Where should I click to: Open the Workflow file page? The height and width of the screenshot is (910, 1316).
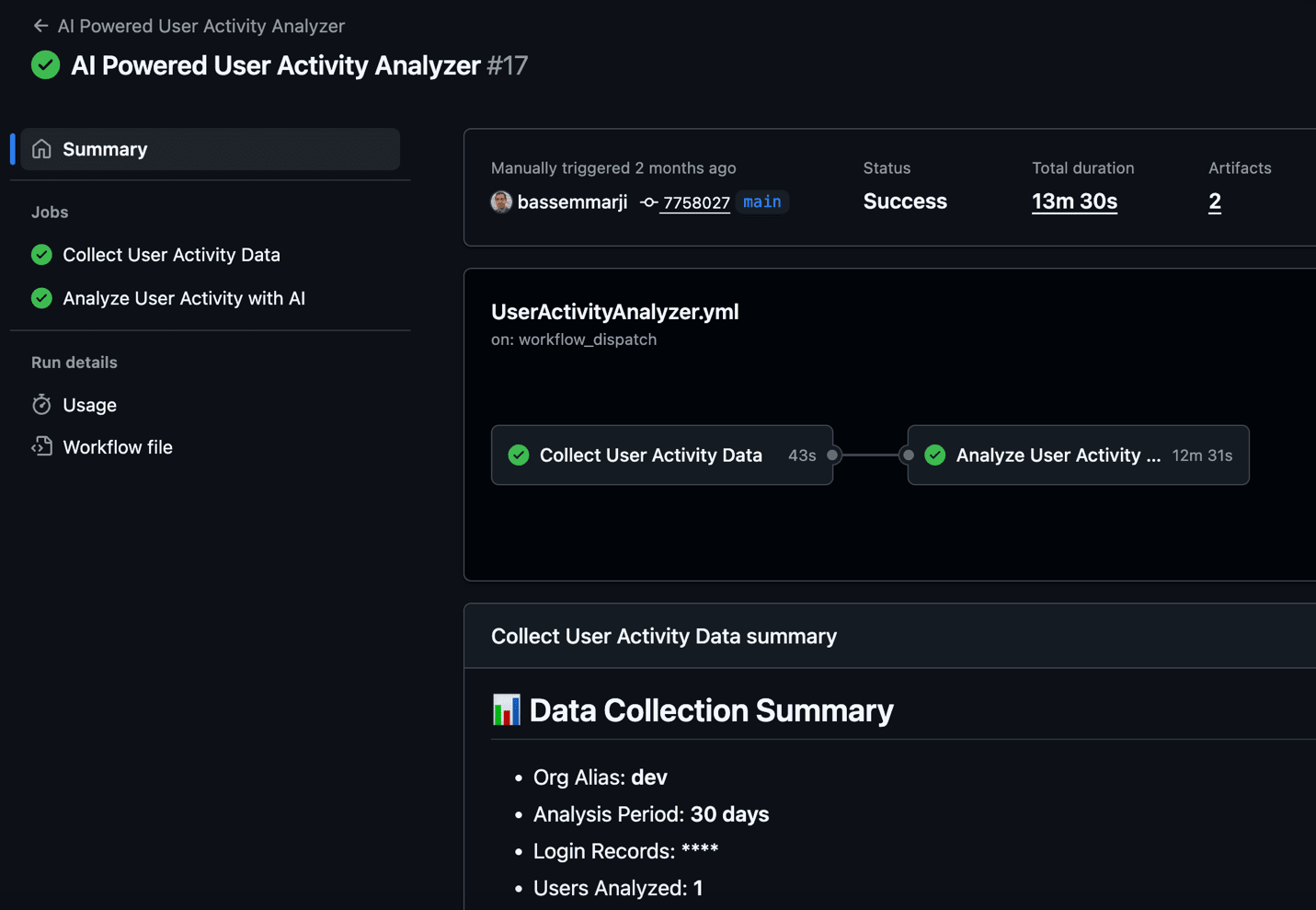(118, 447)
